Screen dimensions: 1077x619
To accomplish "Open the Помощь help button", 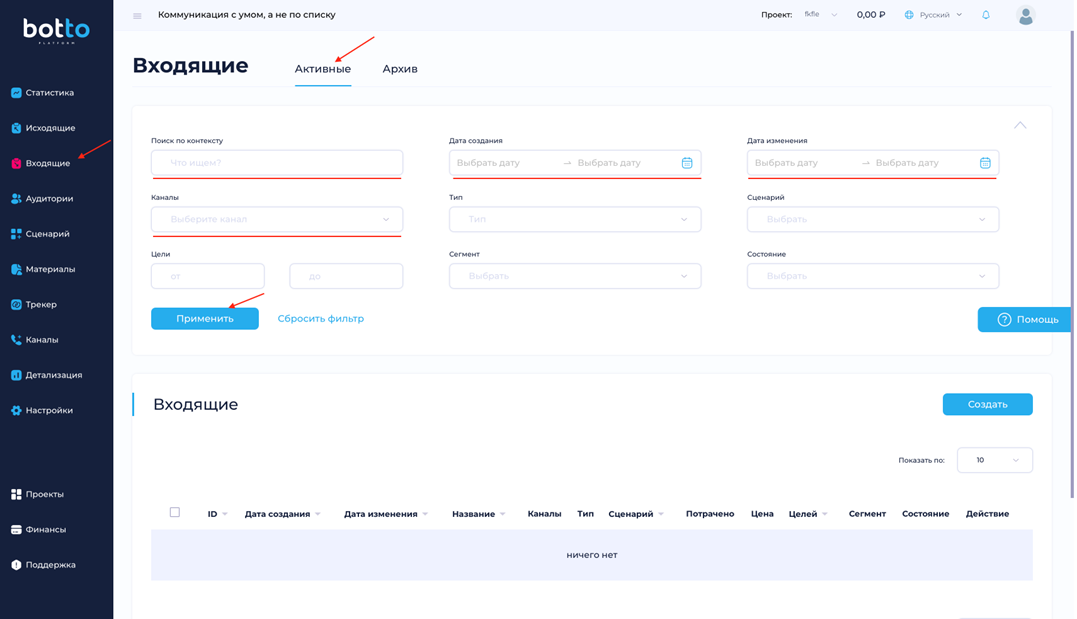I will (x=1024, y=319).
